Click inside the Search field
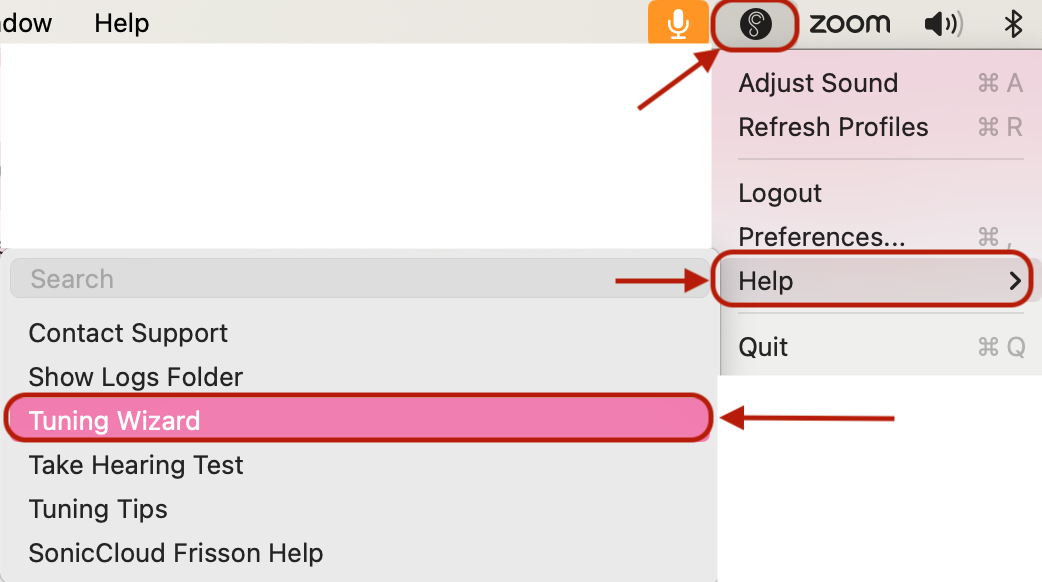The width and height of the screenshot is (1042, 582). (360, 278)
